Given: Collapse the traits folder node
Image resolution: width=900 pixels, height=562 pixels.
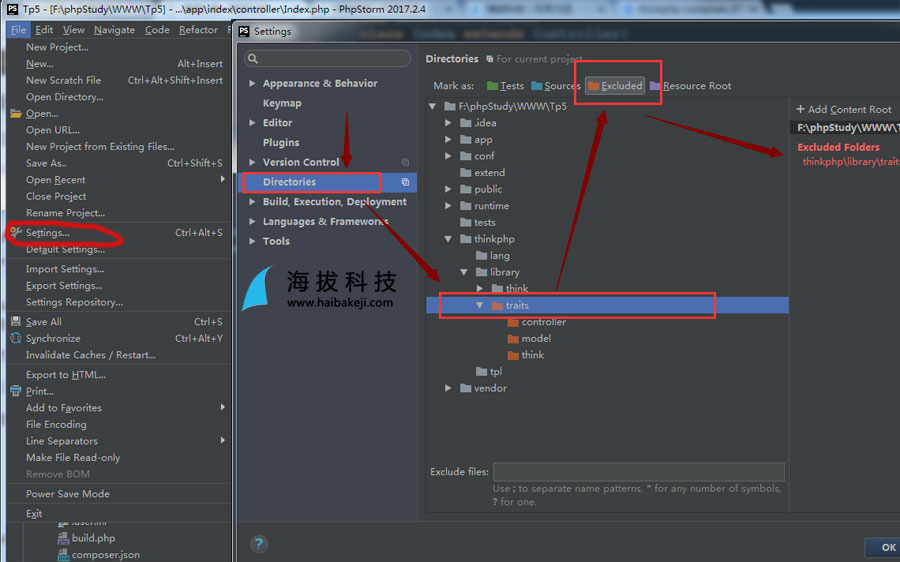Looking at the screenshot, I should click(479, 305).
